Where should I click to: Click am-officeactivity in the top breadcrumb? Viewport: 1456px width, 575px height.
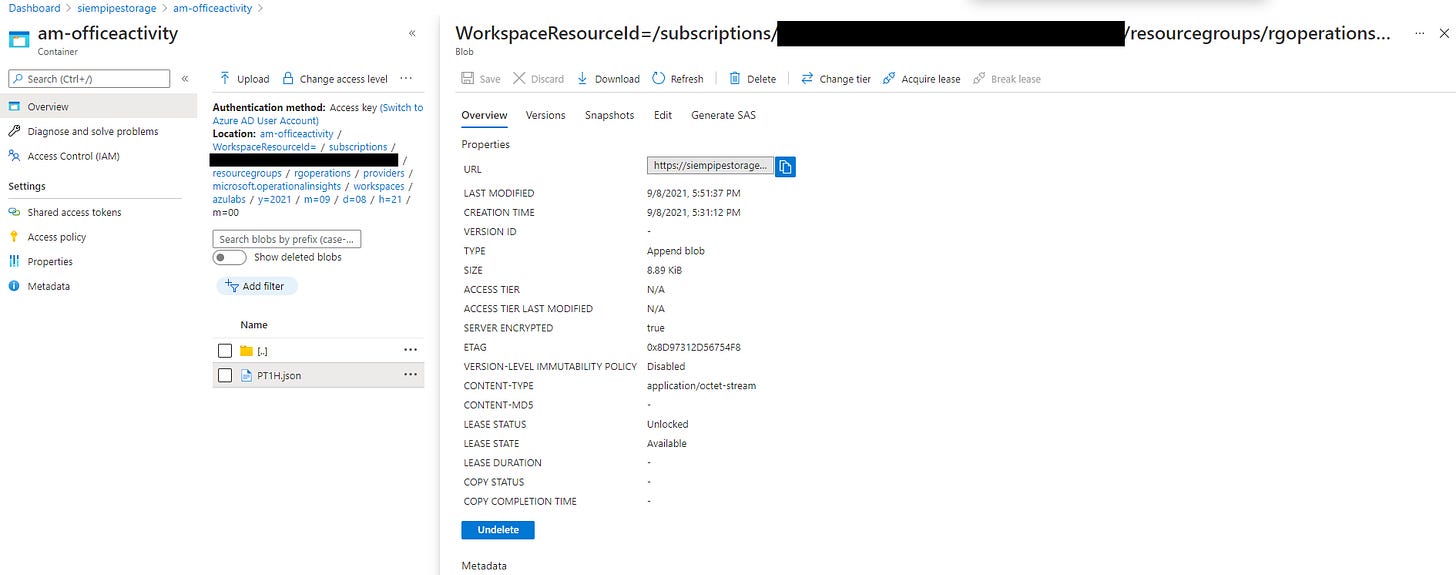(x=213, y=8)
